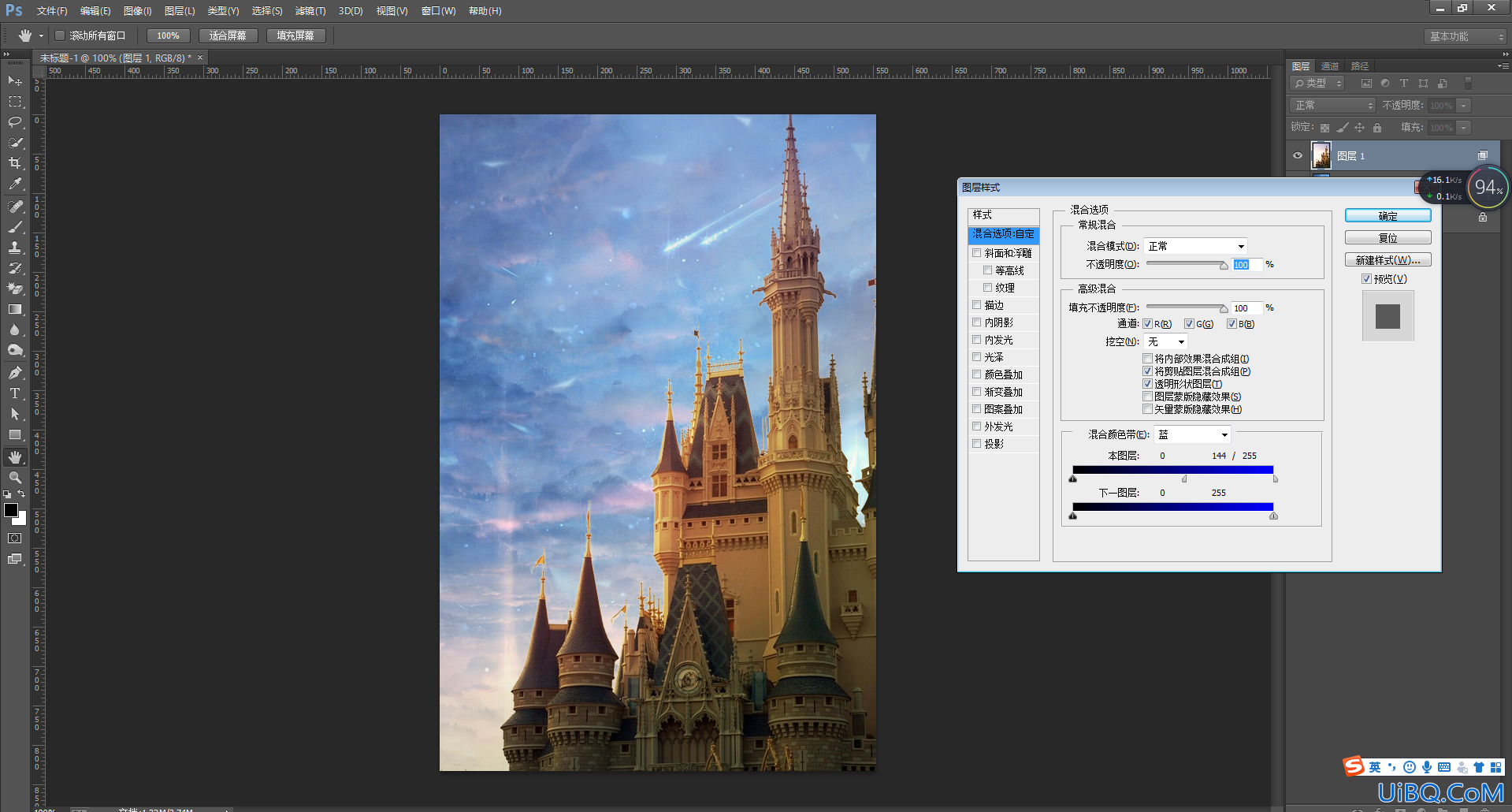Select the History Brush tool
1512x812 pixels.
click(x=15, y=268)
